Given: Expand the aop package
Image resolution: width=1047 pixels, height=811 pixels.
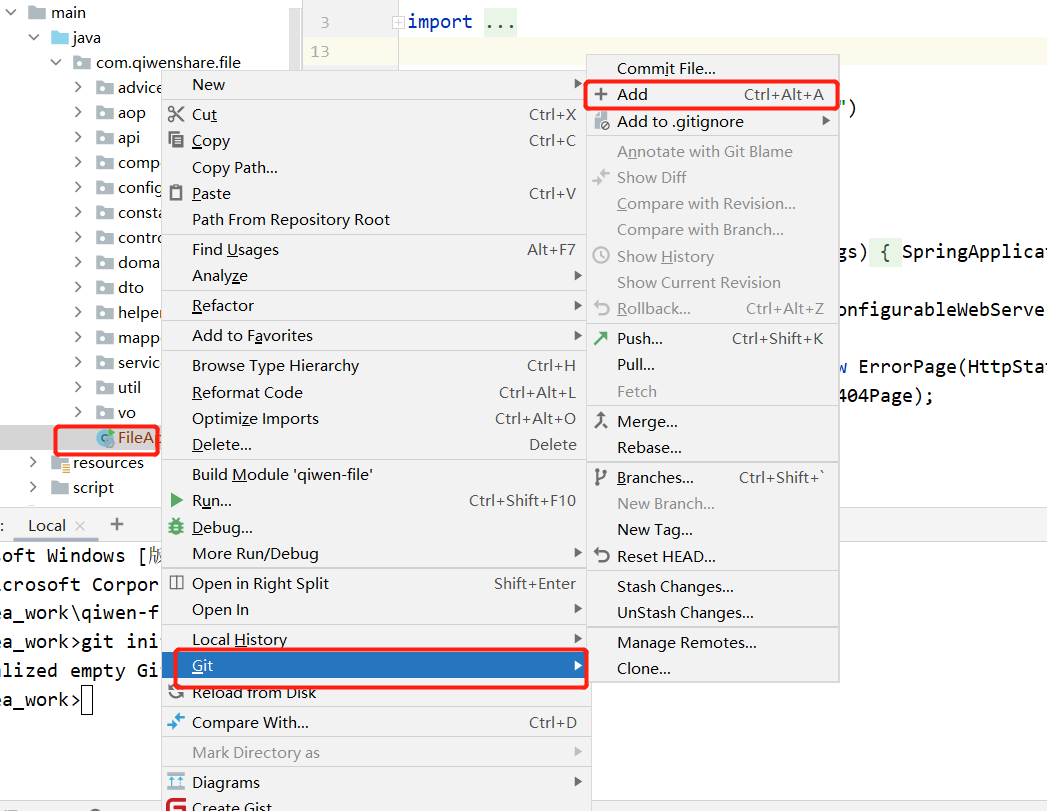Looking at the screenshot, I should point(78,112).
